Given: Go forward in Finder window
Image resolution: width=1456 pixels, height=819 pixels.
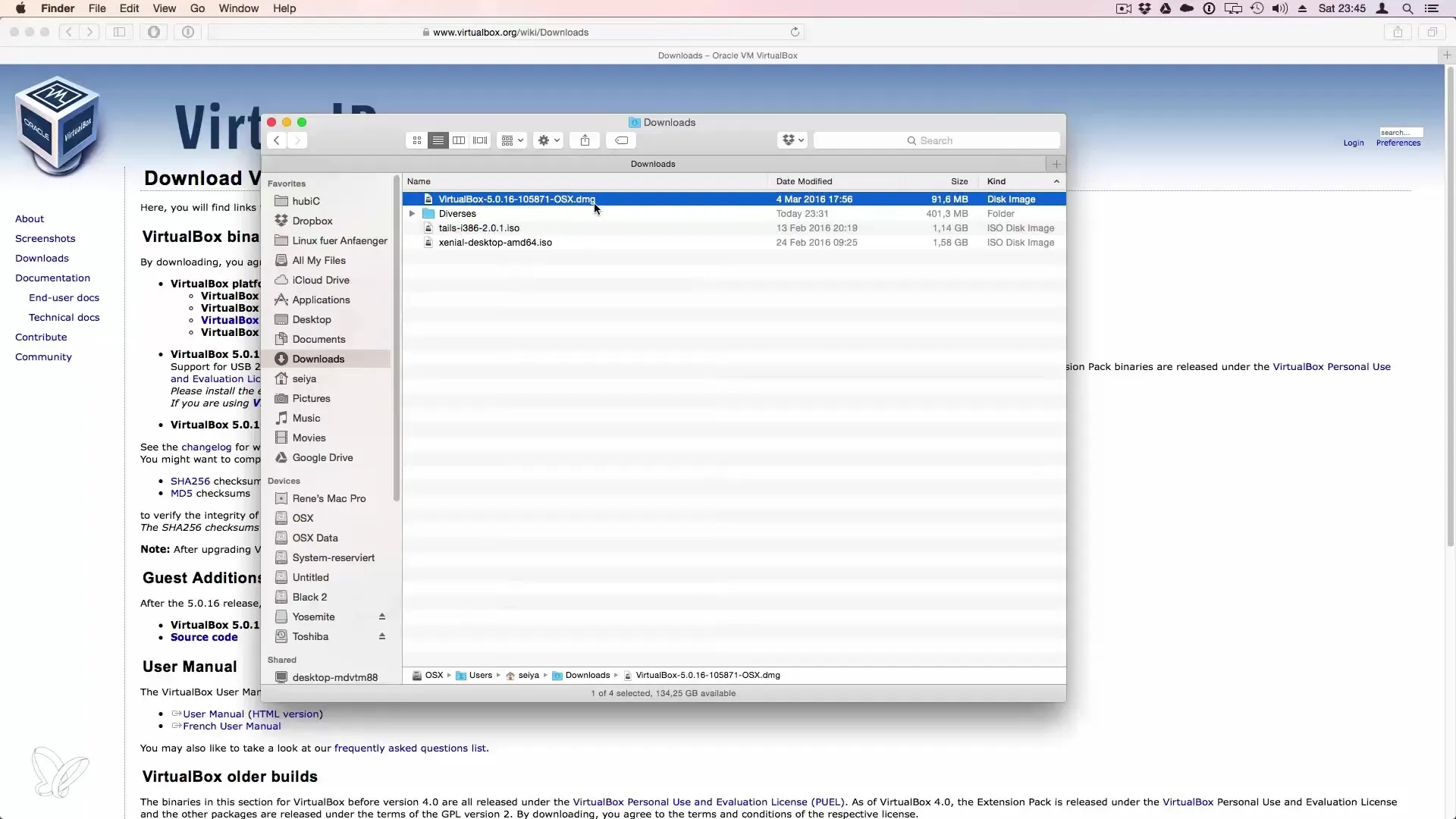Looking at the screenshot, I should click(297, 140).
